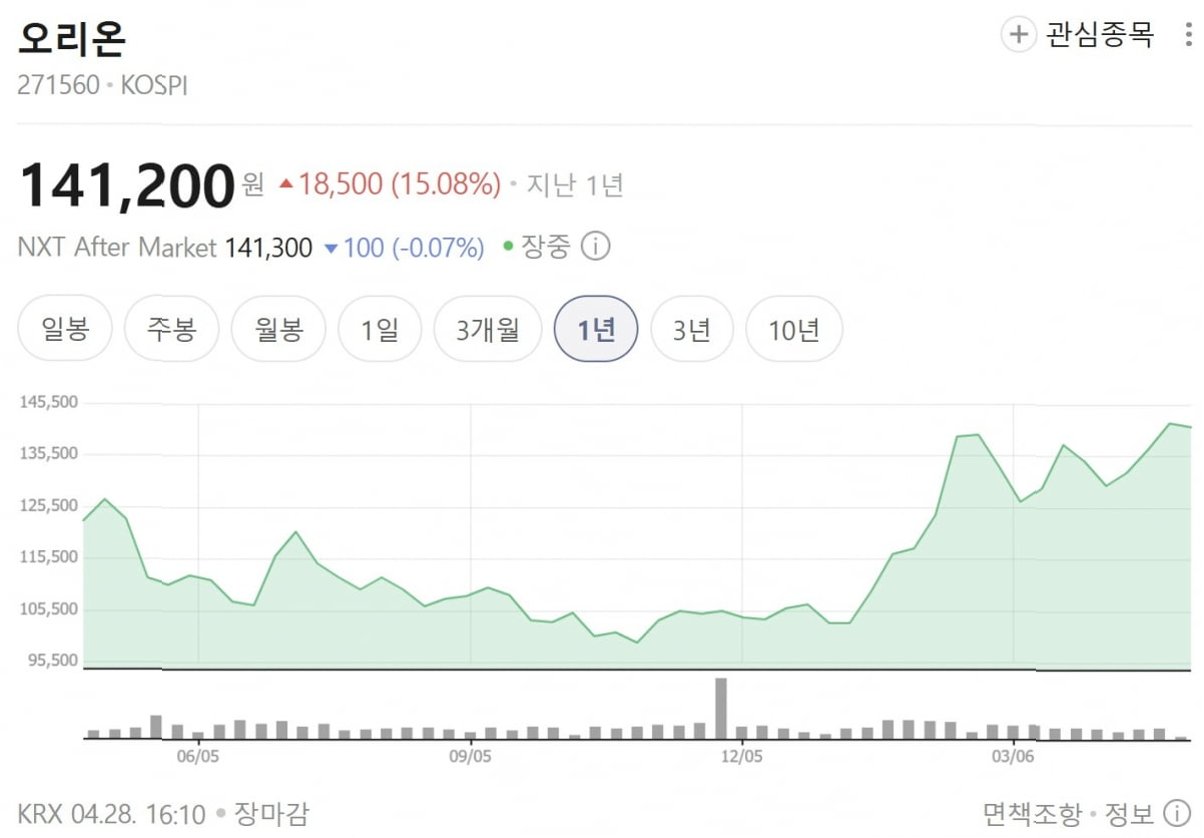Switch to the 주봉 weekly chart
1204x838 pixels.
pos(171,329)
